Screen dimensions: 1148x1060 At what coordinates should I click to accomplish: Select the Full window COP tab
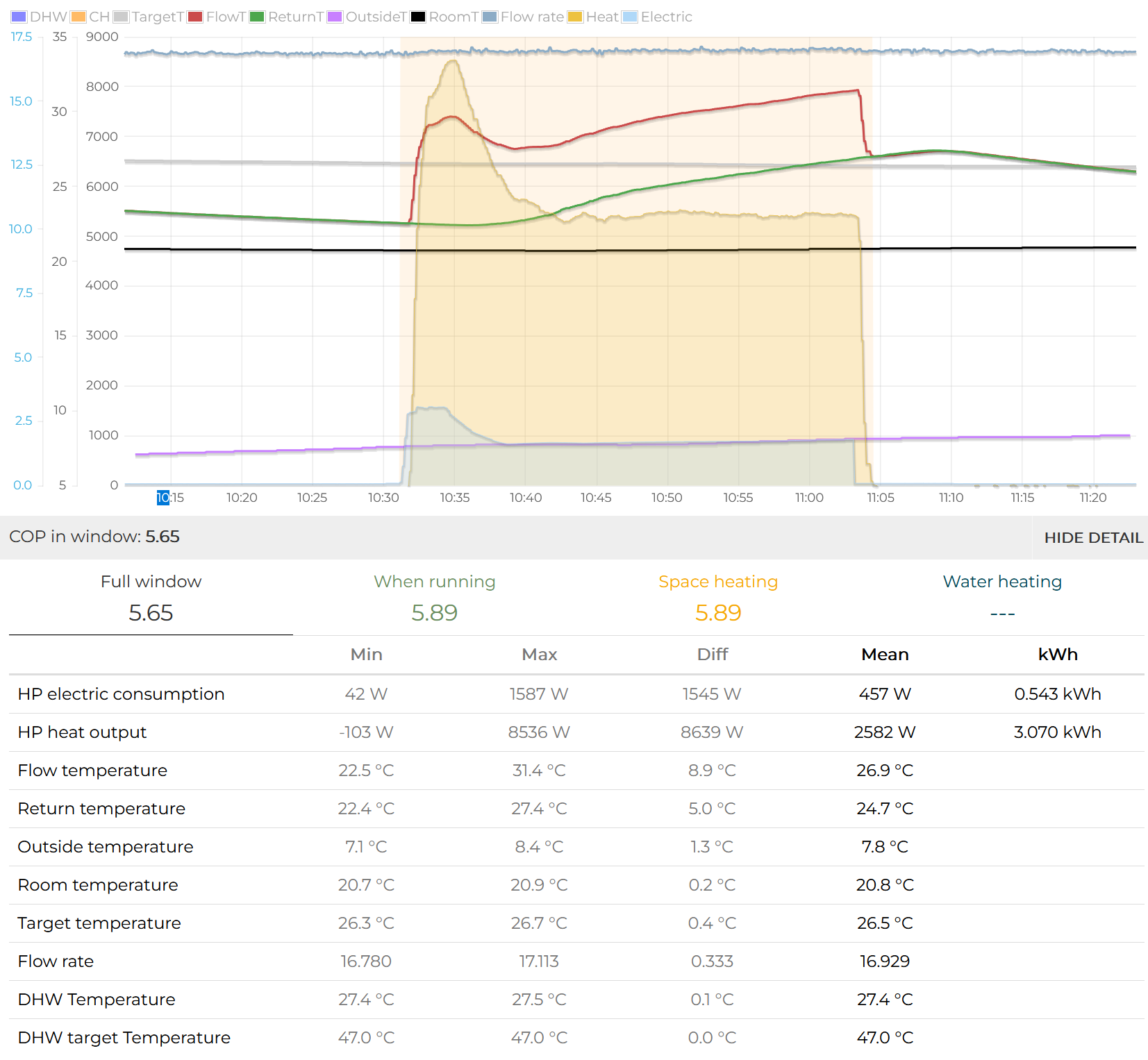[151, 598]
